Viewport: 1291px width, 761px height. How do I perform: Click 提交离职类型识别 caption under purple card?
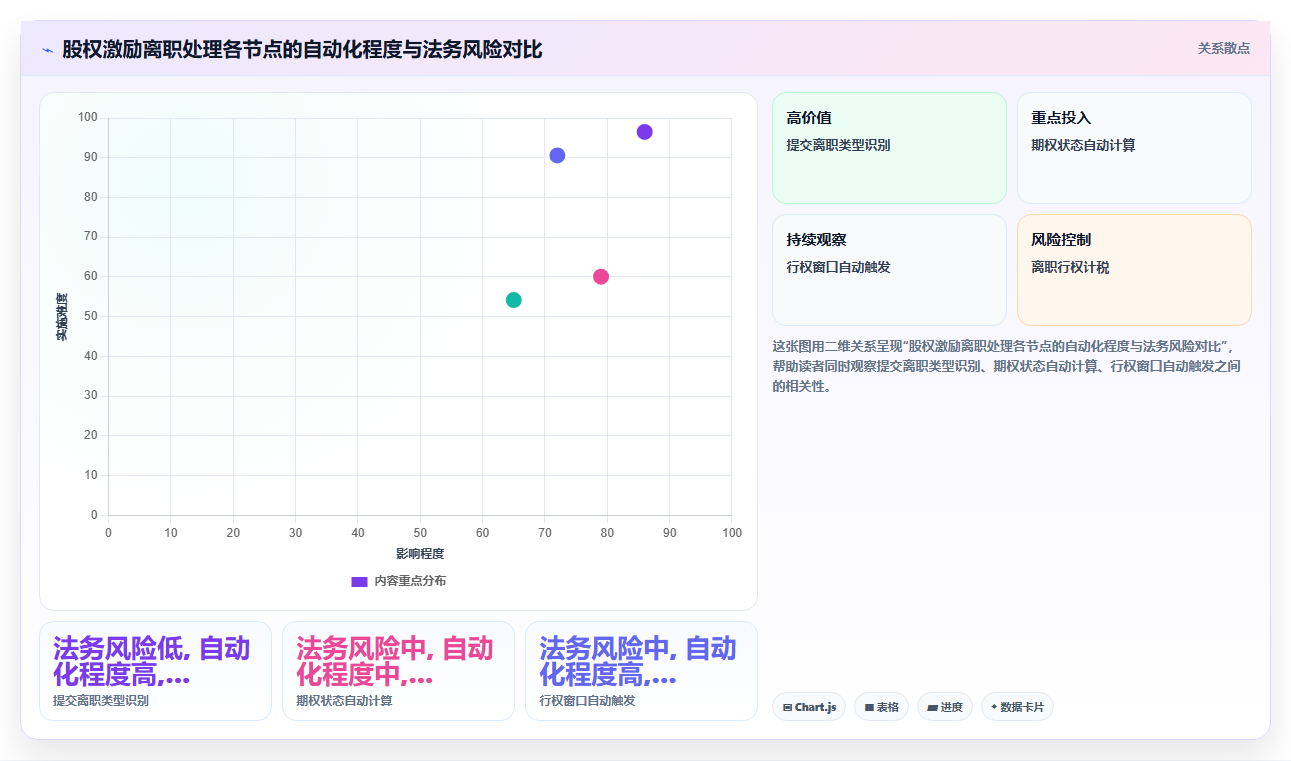101,701
